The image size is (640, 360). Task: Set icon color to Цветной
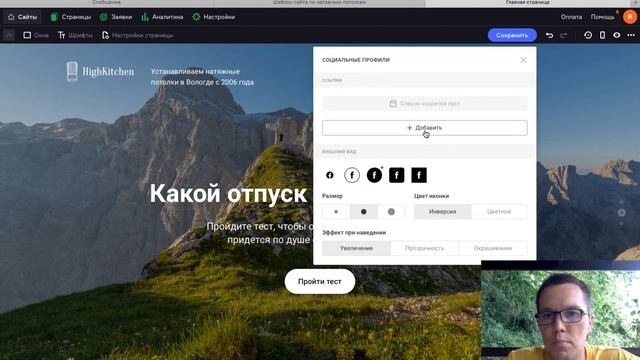coord(499,211)
